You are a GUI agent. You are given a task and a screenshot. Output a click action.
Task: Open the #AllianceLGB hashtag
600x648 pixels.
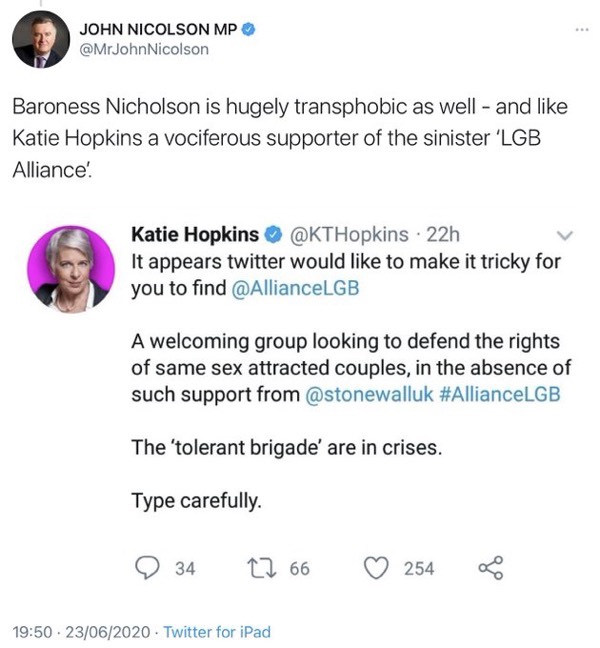tap(500, 394)
